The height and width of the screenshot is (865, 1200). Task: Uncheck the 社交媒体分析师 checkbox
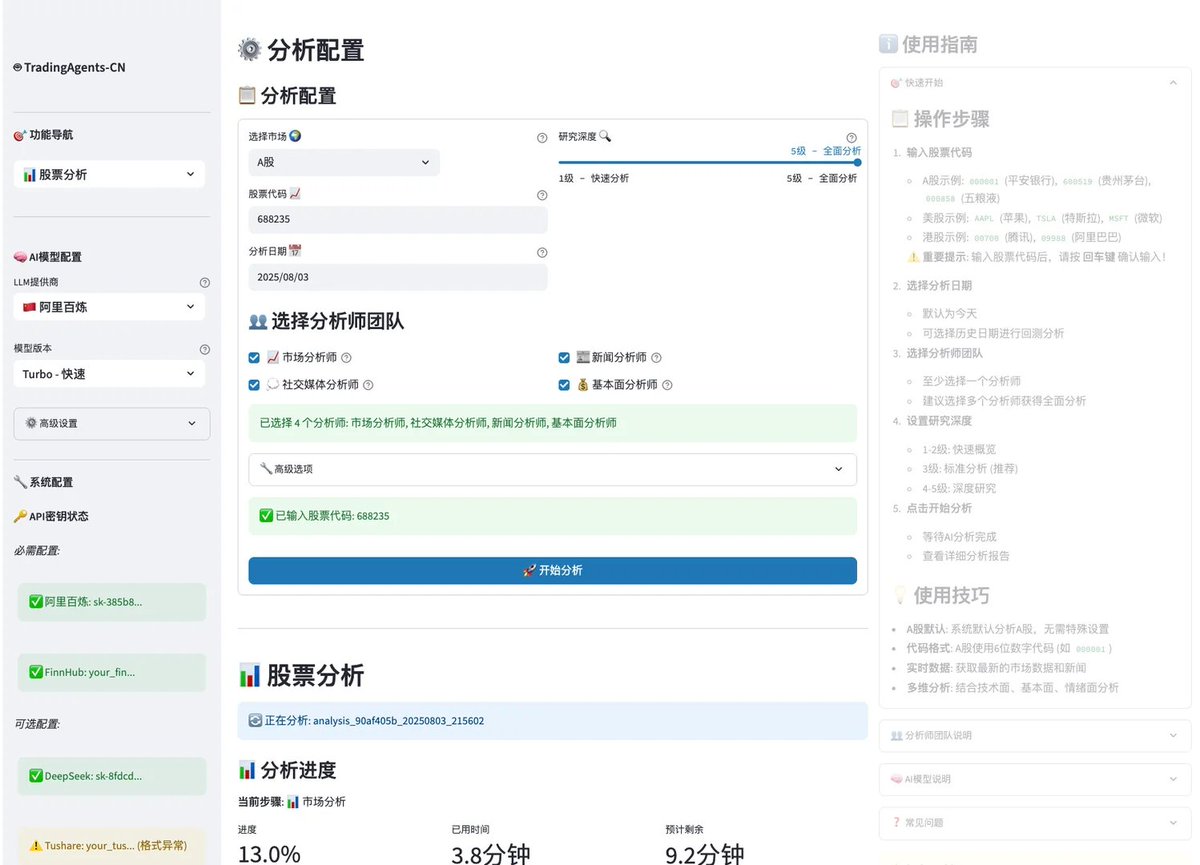point(254,384)
